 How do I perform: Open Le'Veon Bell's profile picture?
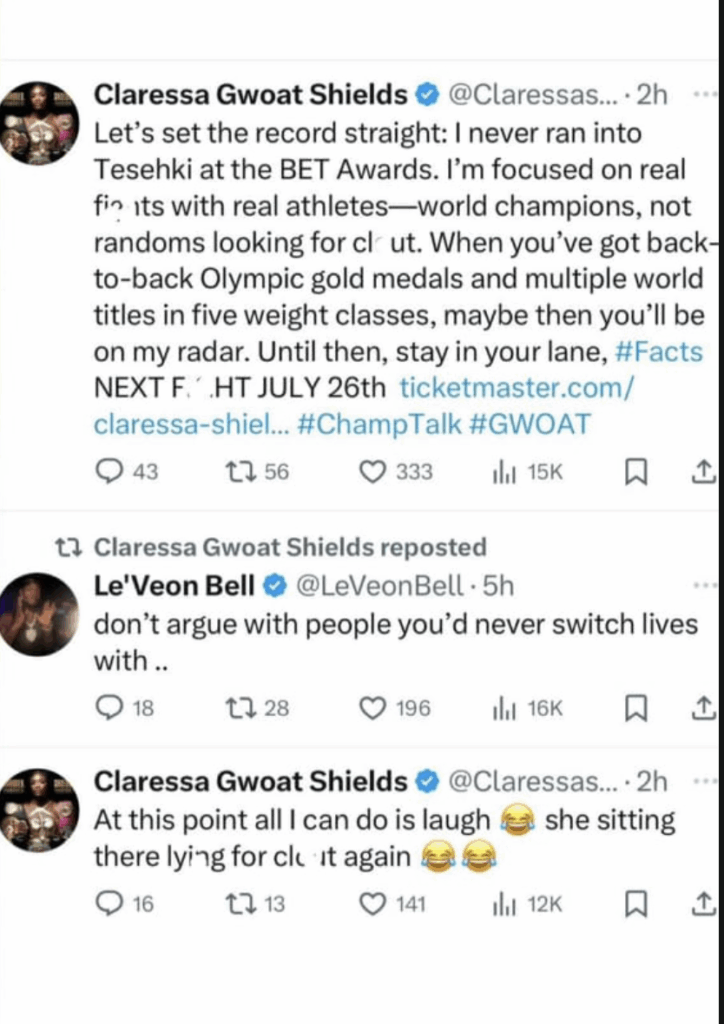pos(39,614)
